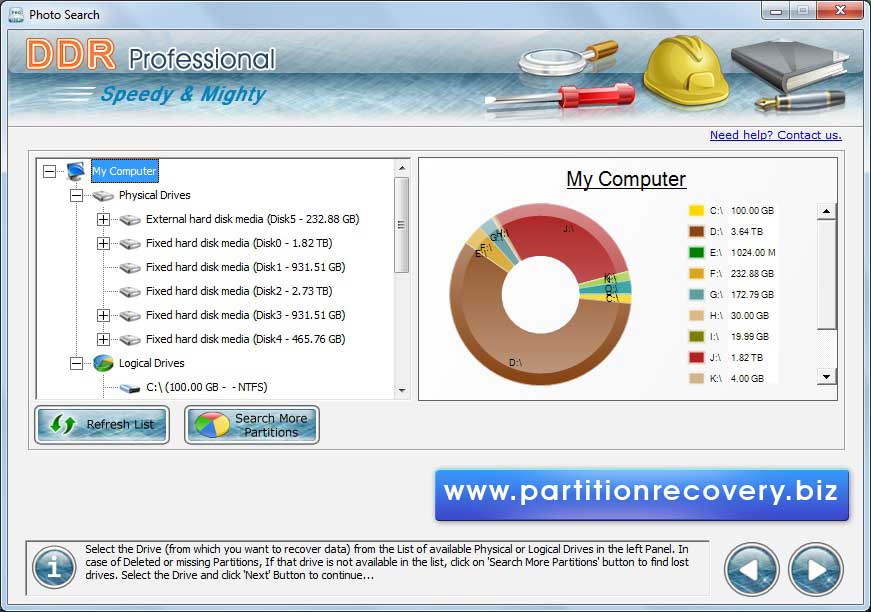The width and height of the screenshot is (871, 612).
Task: Select Fixed hard disk media Disk2 - 2.73 TB
Action: point(239,291)
